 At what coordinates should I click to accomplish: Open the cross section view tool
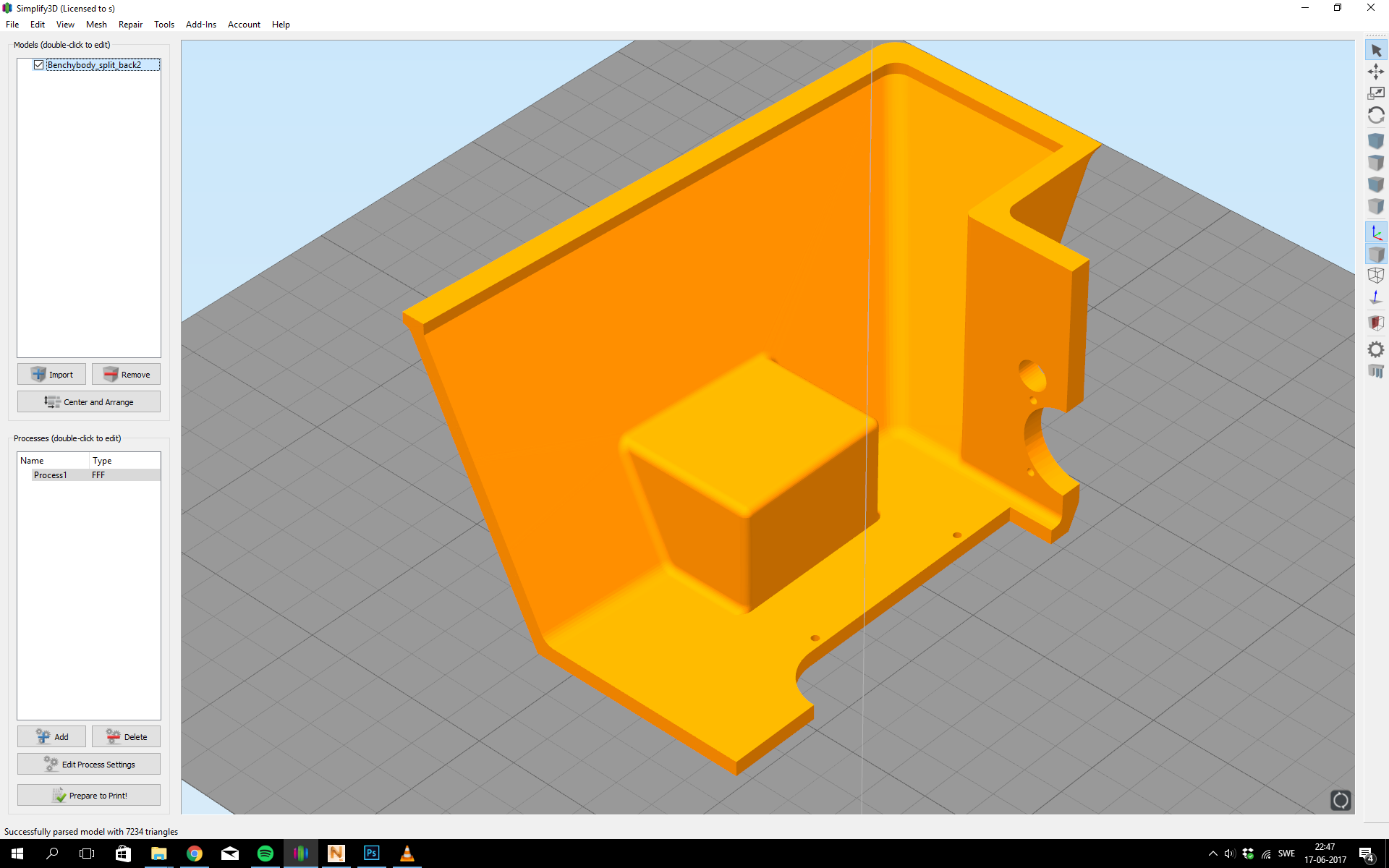(x=1376, y=323)
